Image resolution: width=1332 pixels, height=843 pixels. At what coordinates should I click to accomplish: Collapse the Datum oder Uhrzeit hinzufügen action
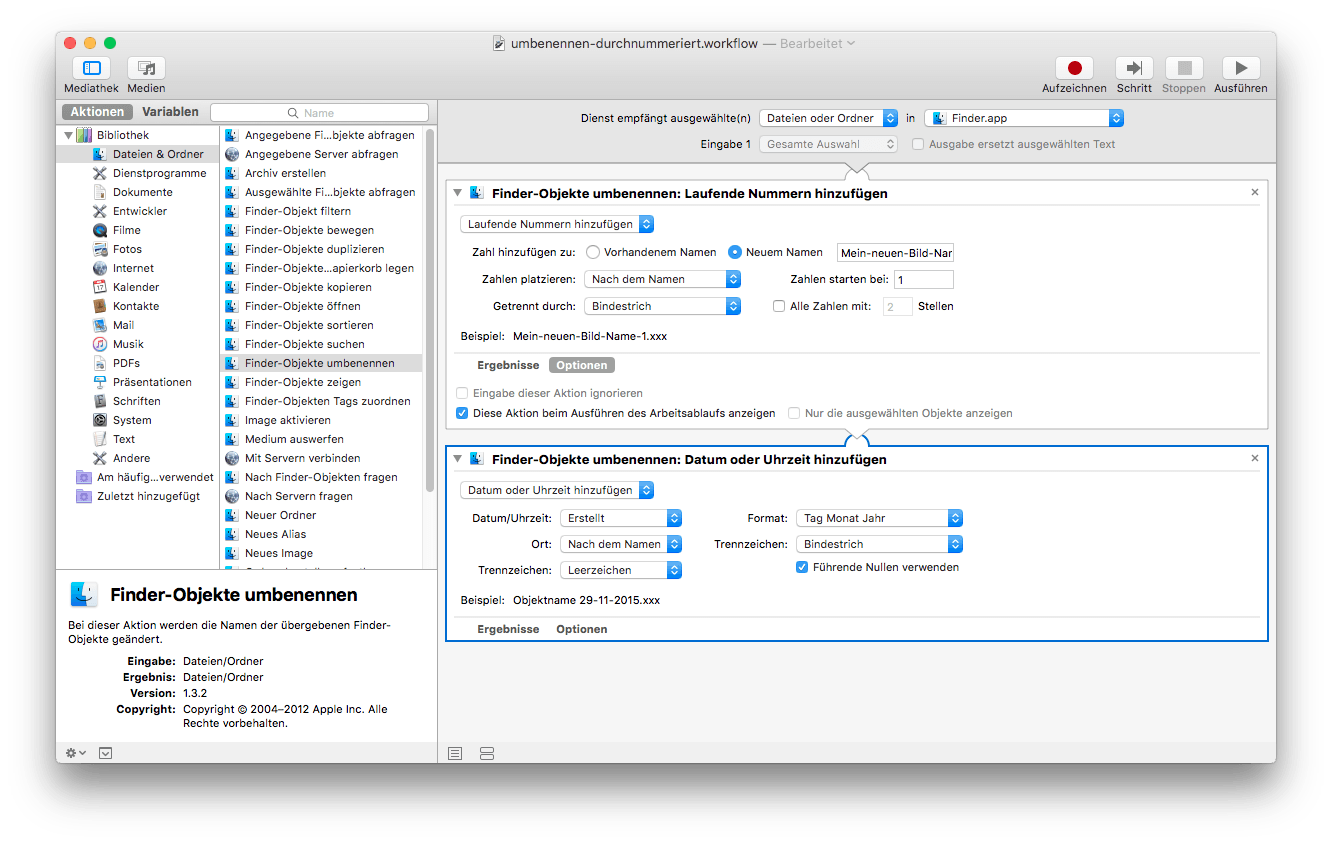pyautogui.click(x=457, y=459)
